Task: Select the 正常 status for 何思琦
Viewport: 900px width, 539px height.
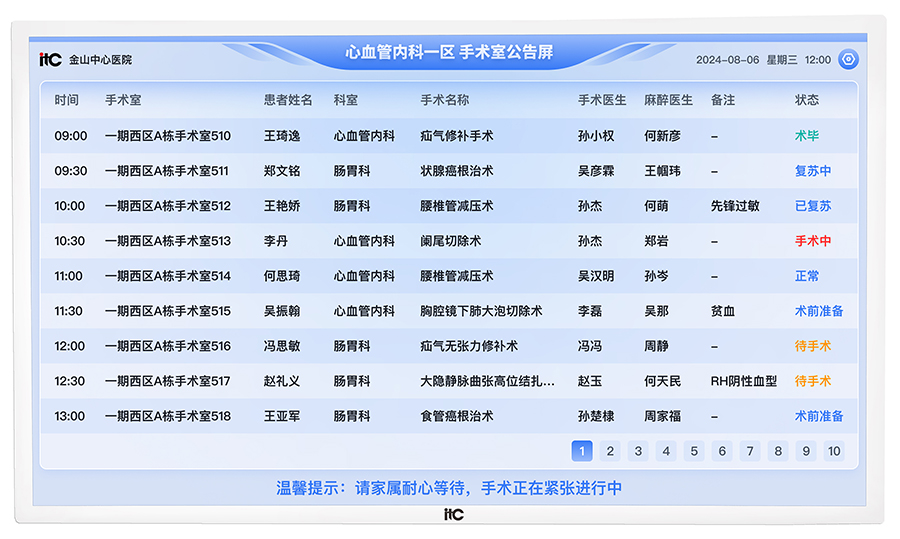Action: pyautogui.click(x=807, y=276)
